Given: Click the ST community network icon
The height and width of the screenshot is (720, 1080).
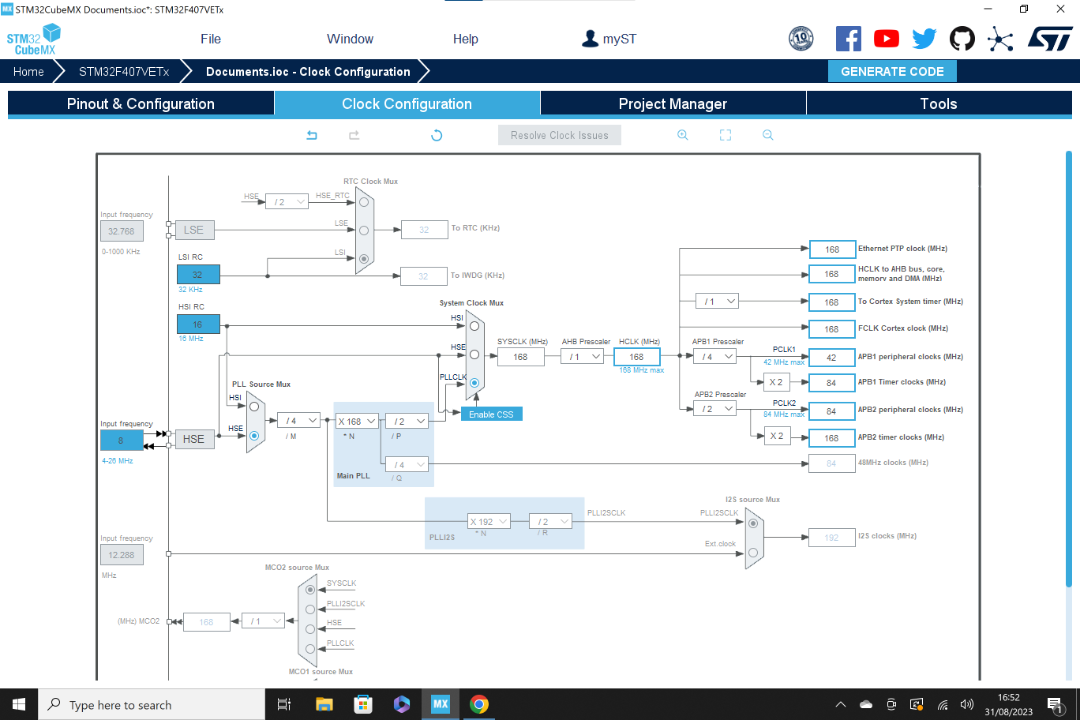Looking at the screenshot, I should (x=1000, y=39).
